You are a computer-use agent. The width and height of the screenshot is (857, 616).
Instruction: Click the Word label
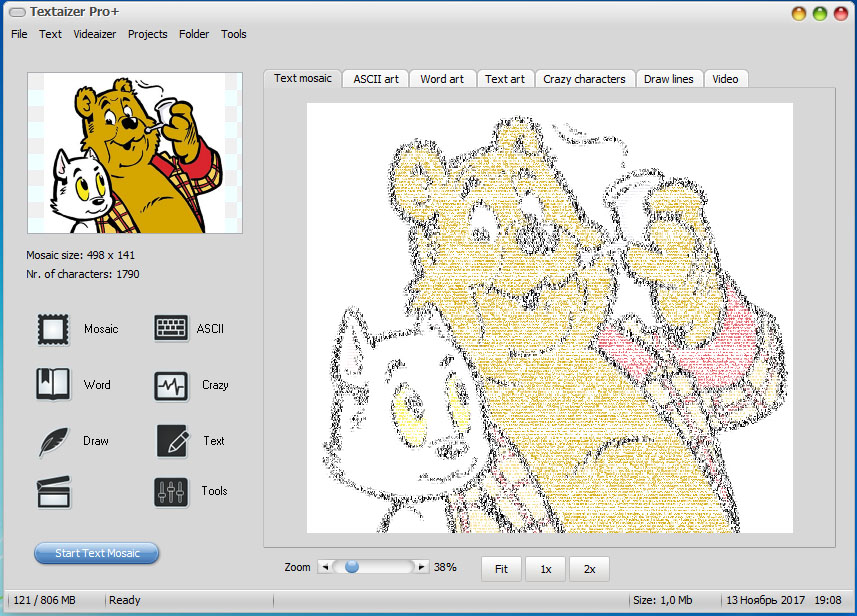point(97,385)
